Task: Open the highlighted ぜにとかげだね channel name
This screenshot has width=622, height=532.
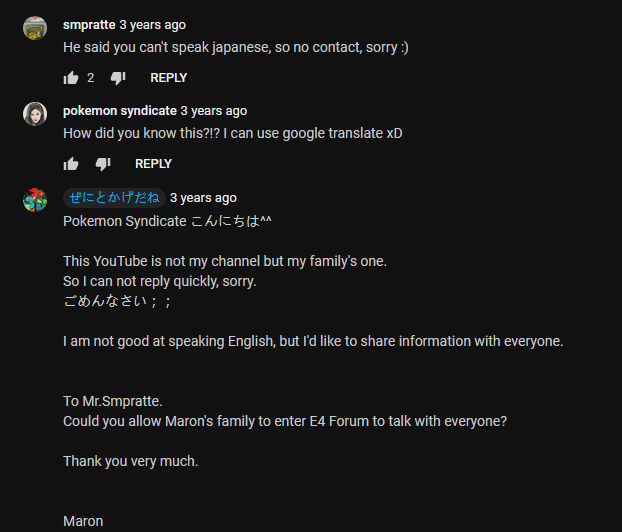Action: click(114, 198)
